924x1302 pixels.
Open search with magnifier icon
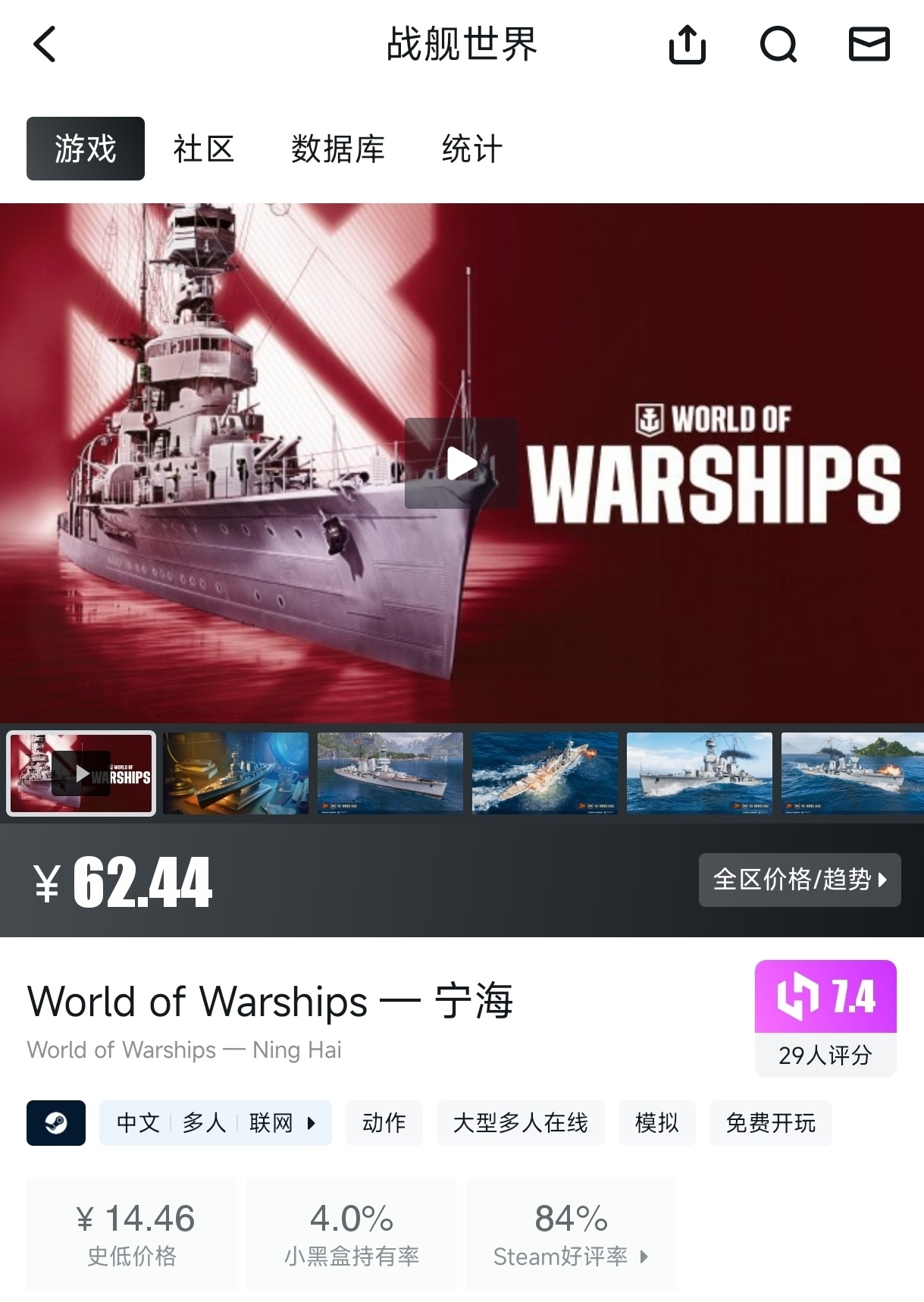point(778,44)
